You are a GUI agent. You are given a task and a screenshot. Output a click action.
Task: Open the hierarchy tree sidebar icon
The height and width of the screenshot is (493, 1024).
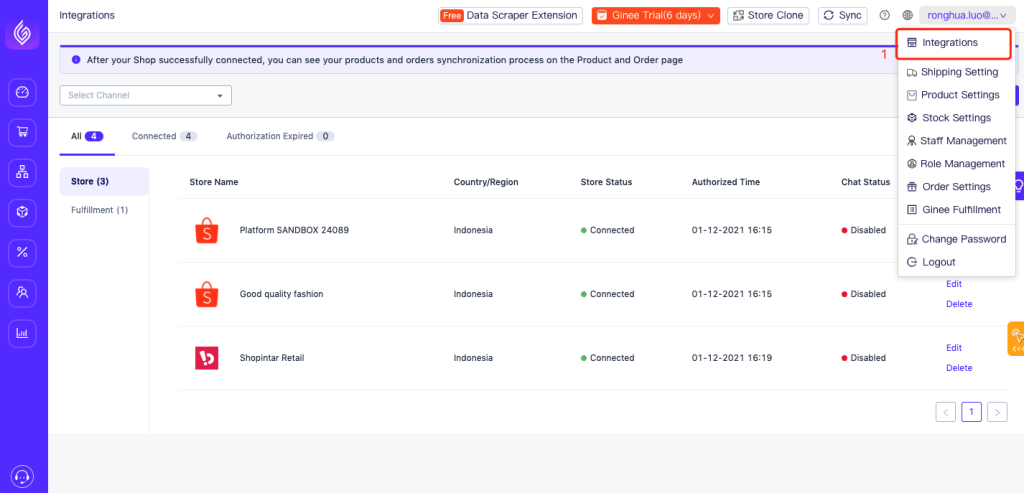coord(22,172)
